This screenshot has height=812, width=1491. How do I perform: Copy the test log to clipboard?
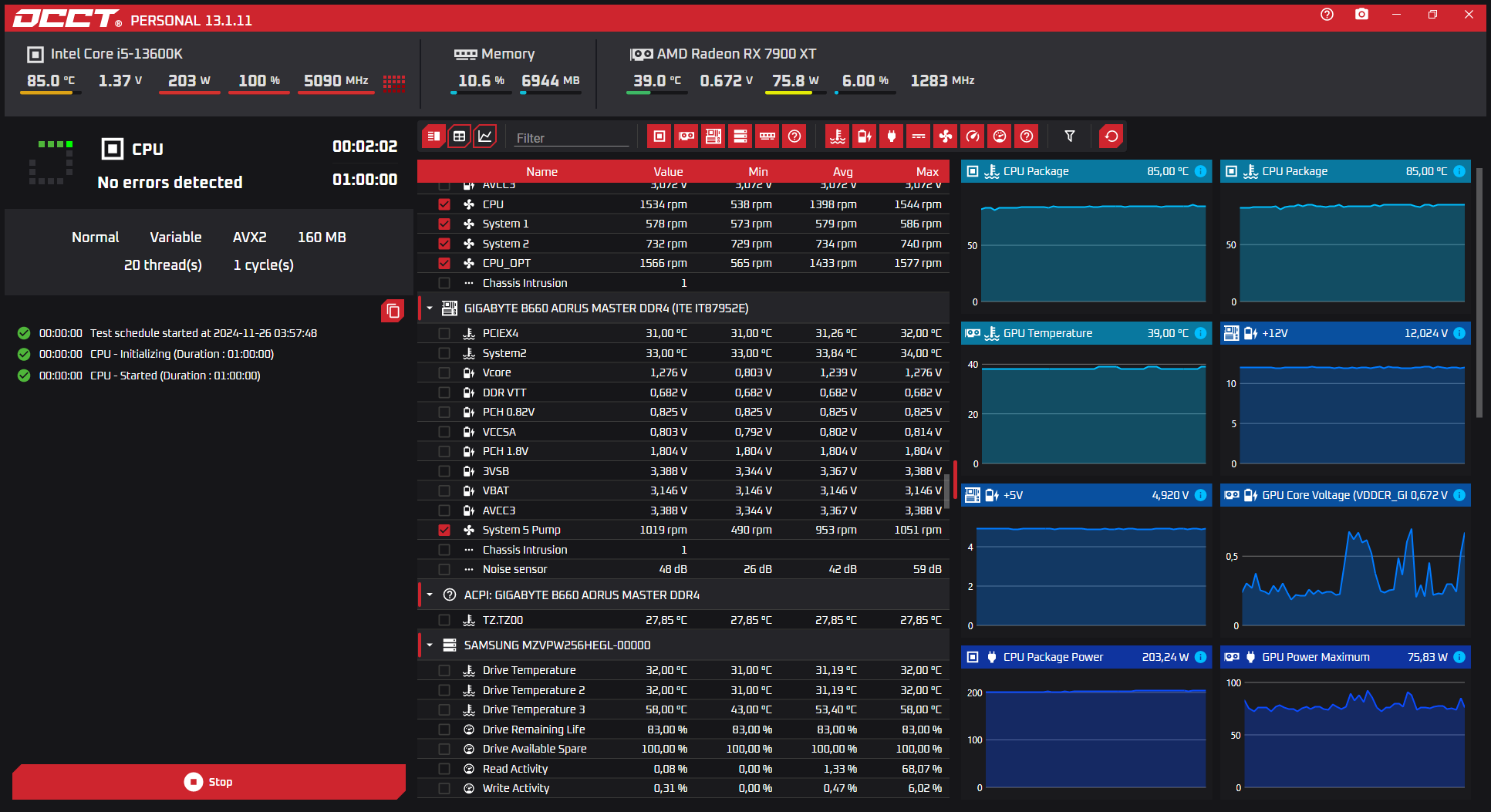click(x=393, y=311)
